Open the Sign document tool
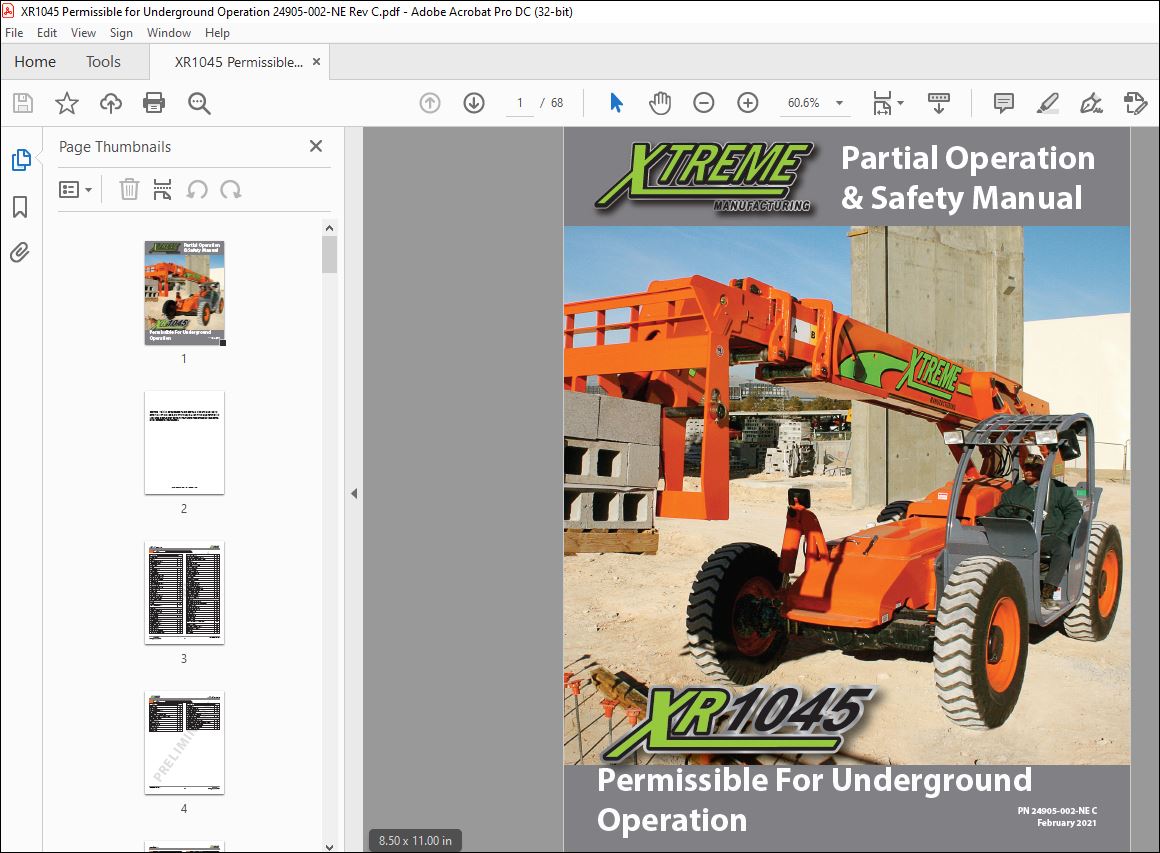1160x853 pixels. pyautogui.click(x=1091, y=103)
